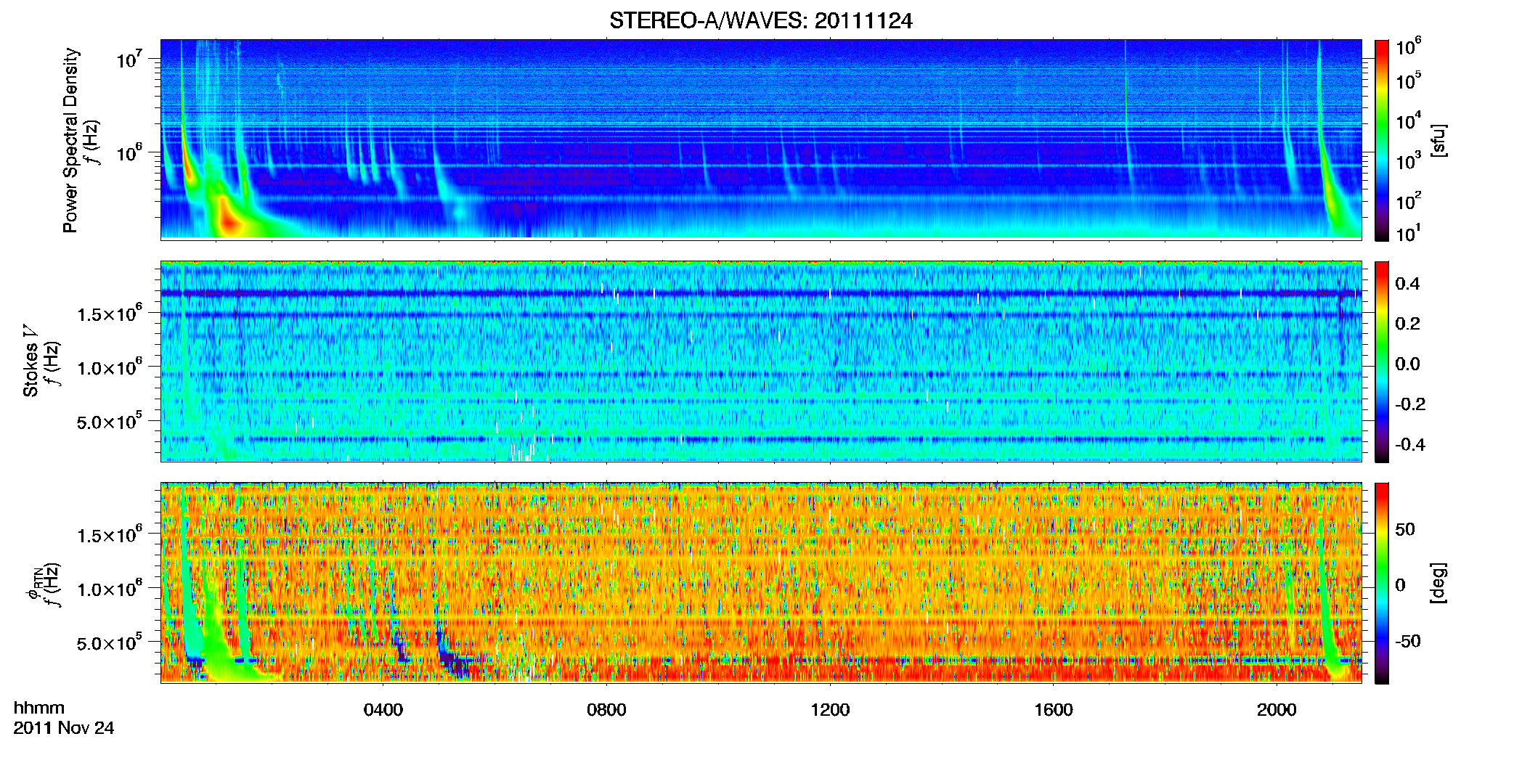Click the power spectral density colorbar
Image resolution: width=1522 pixels, height=784 pixels.
pyautogui.click(x=1382, y=140)
